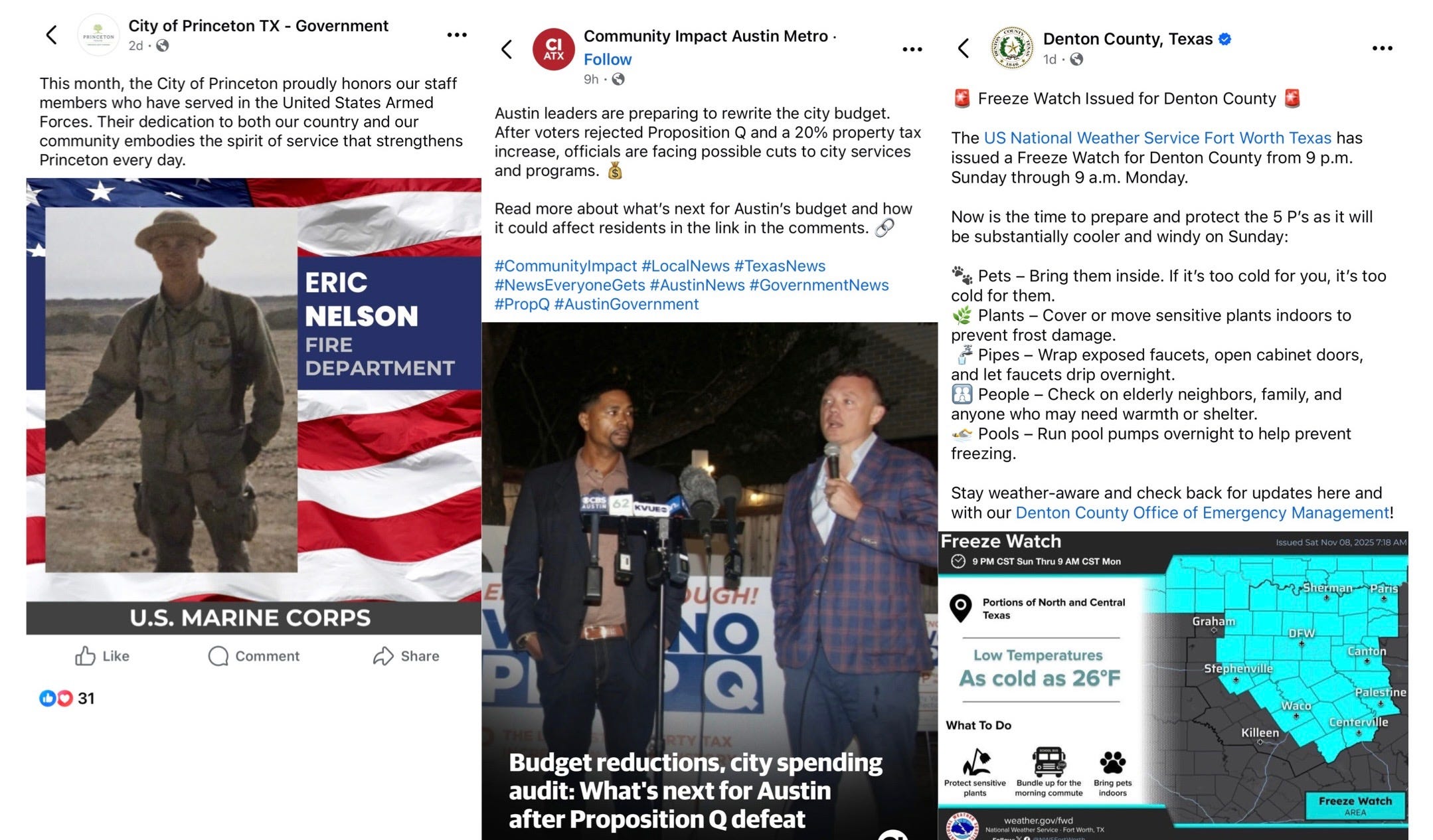The width and height of the screenshot is (1433, 840).
Task: Open the #AustinNews hashtag
Action: (x=697, y=285)
